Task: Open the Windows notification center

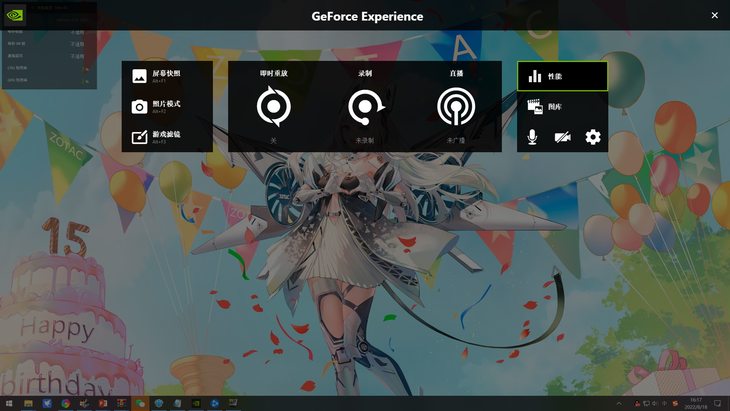Action: pyautogui.click(x=717, y=404)
